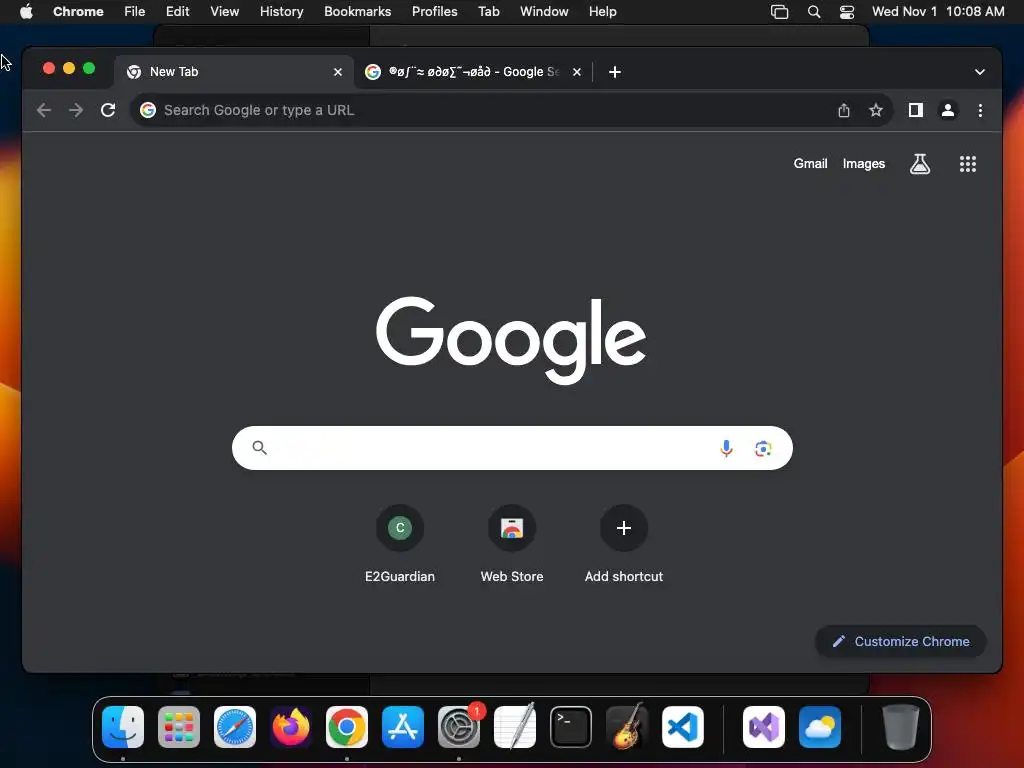The height and width of the screenshot is (768, 1024).
Task: Open the Chrome application menu
Action: pyautogui.click(x=78, y=11)
